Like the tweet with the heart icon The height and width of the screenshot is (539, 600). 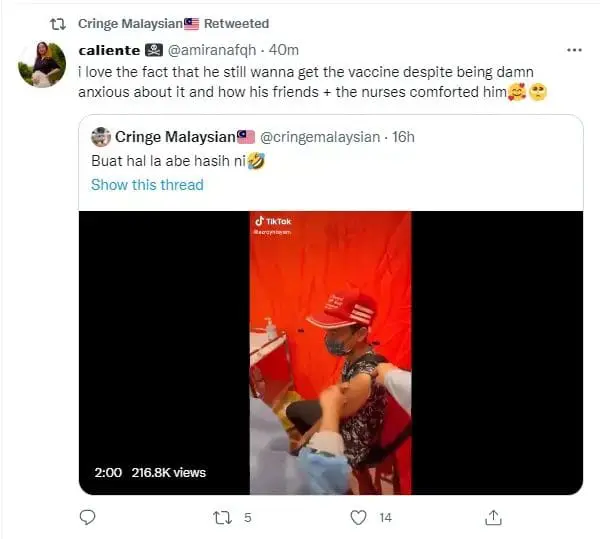click(358, 517)
